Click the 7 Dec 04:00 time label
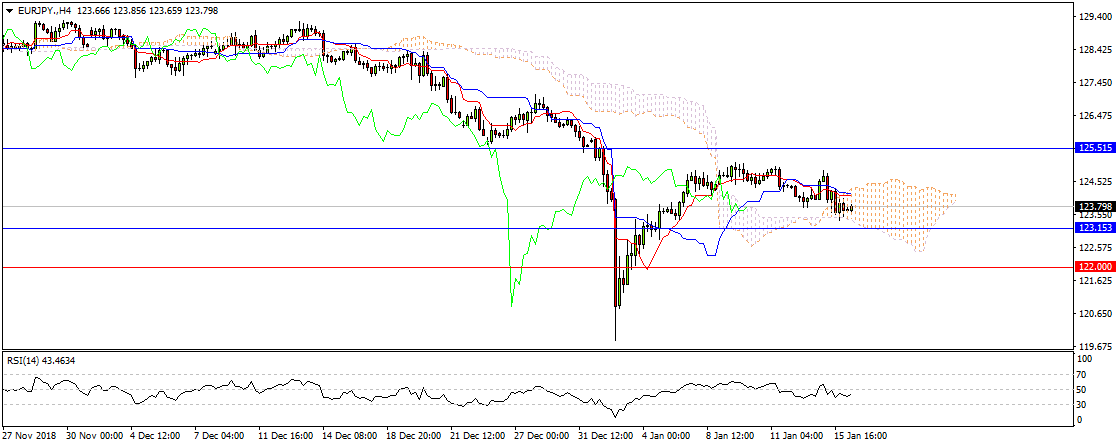 219,435
